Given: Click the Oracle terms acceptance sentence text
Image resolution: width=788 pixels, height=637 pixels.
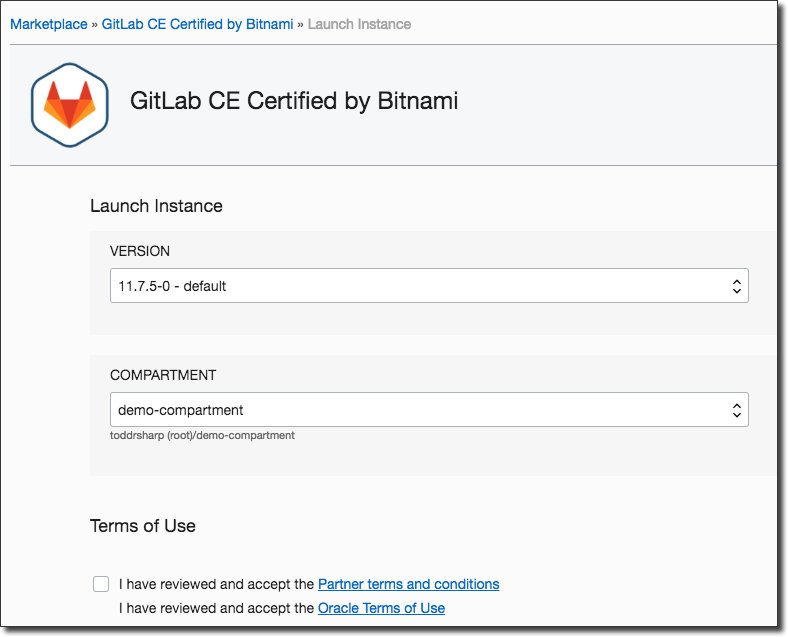Looking at the screenshot, I should 217,608.
